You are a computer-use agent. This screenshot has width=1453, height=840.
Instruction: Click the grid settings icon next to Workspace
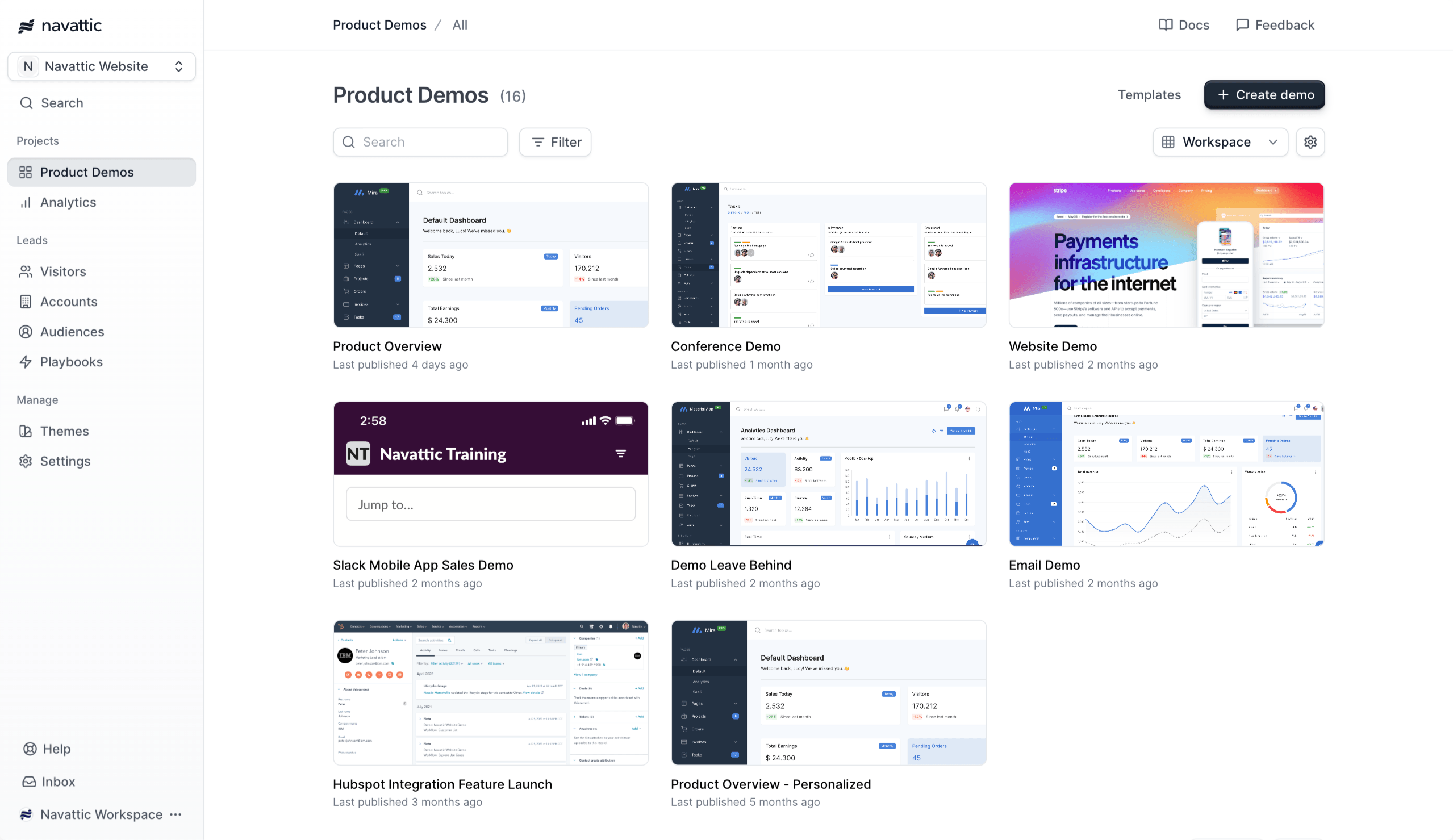[1310, 142]
